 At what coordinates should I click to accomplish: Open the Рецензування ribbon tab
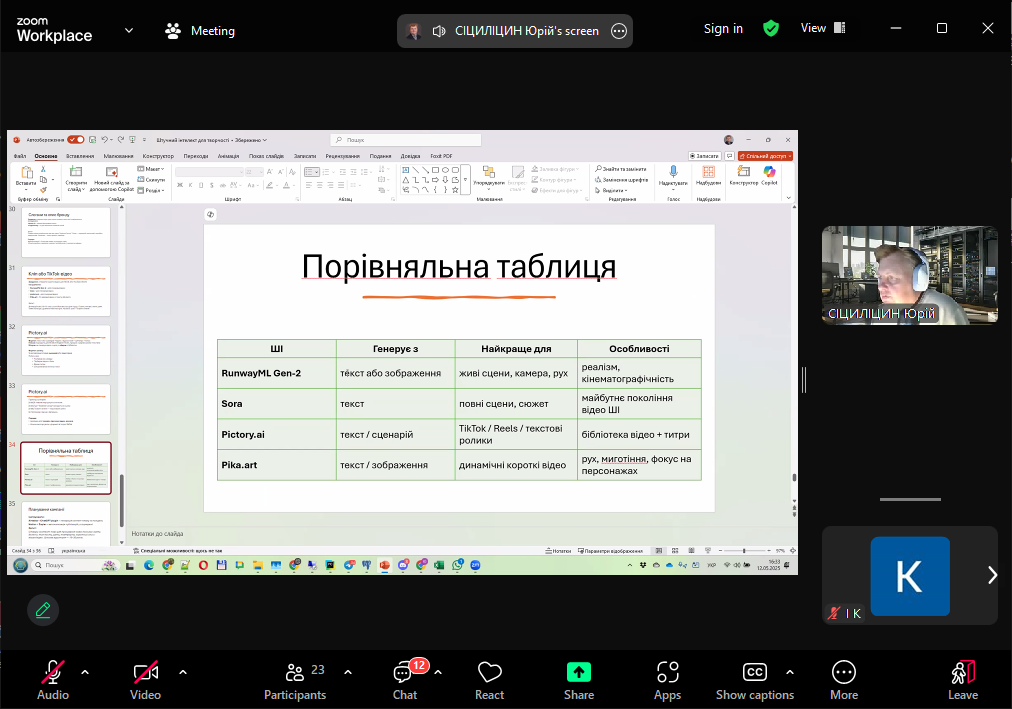point(343,156)
